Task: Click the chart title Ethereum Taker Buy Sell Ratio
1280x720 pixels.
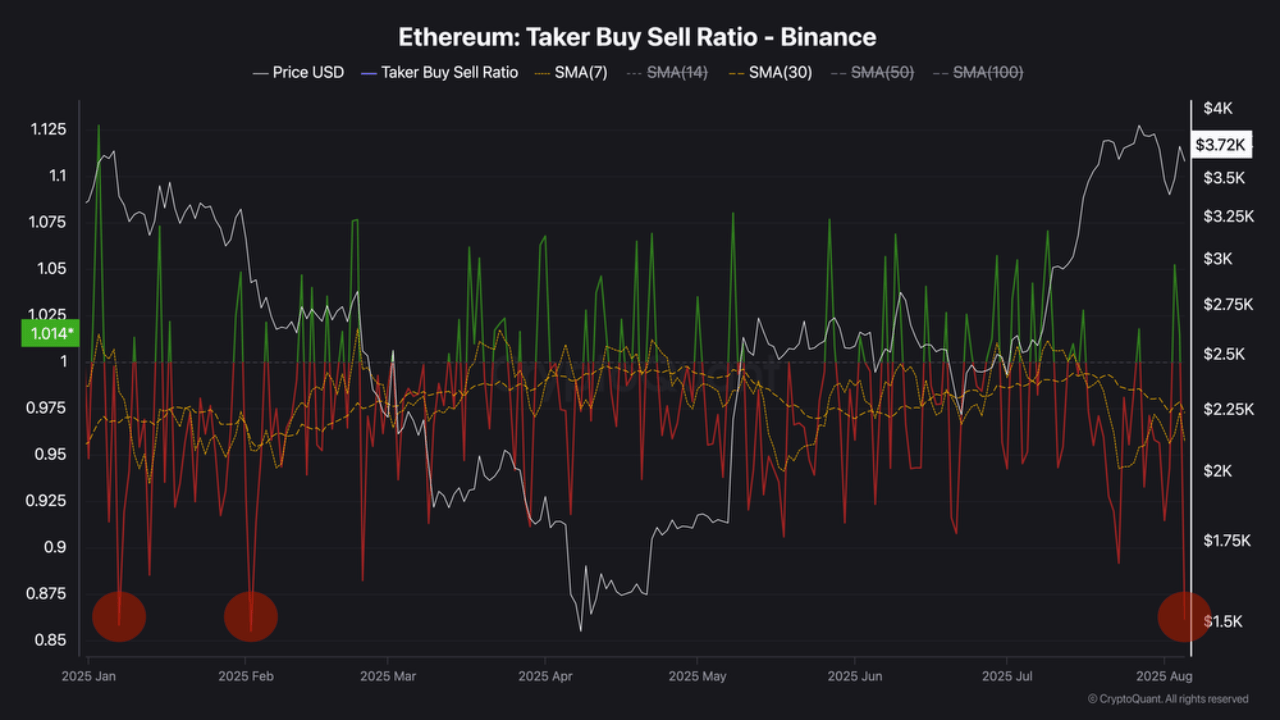Action: pyautogui.click(x=637, y=37)
